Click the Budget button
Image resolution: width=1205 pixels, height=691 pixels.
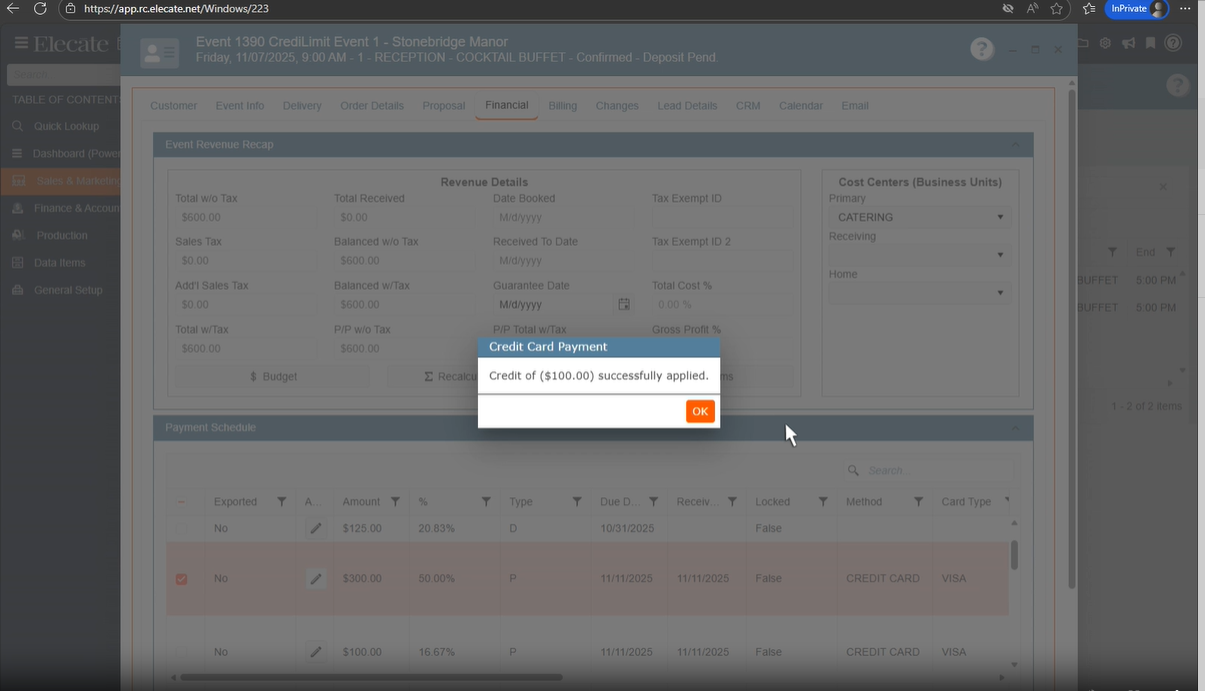tap(273, 377)
